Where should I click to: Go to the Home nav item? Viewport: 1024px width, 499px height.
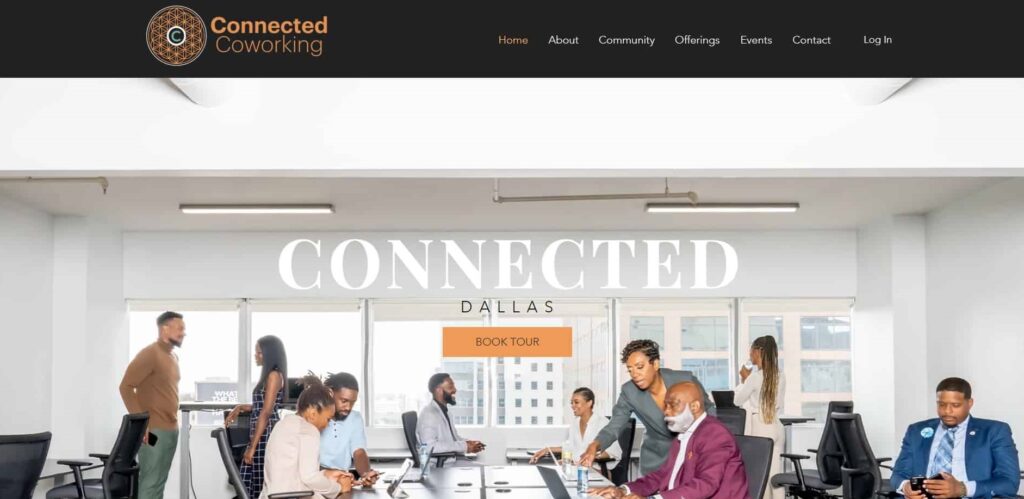pos(513,40)
